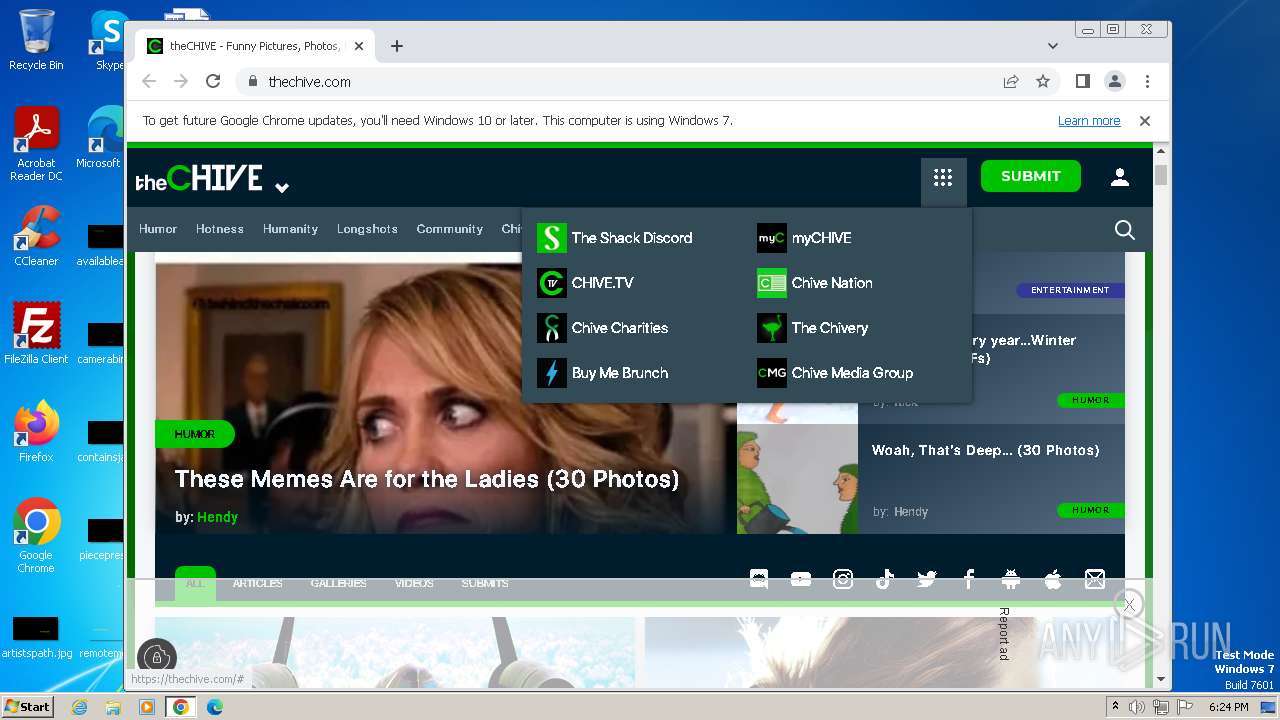Click the Twitter bird social icon

[x=927, y=579]
